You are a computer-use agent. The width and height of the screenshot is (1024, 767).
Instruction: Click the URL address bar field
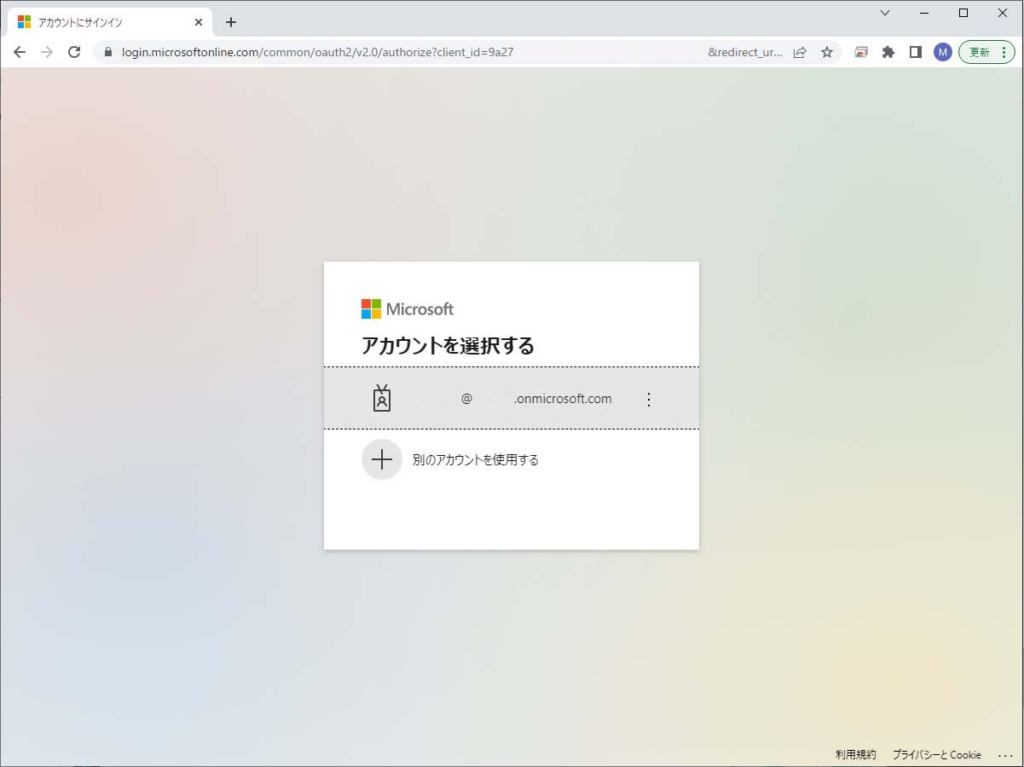400,52
